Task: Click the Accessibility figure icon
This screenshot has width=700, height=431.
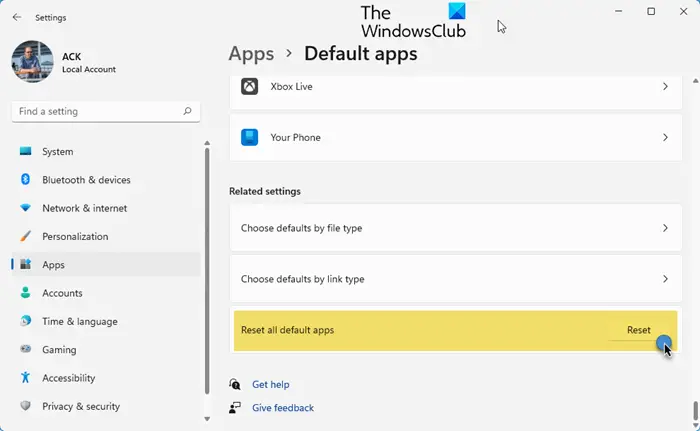Action: point(25,378)
